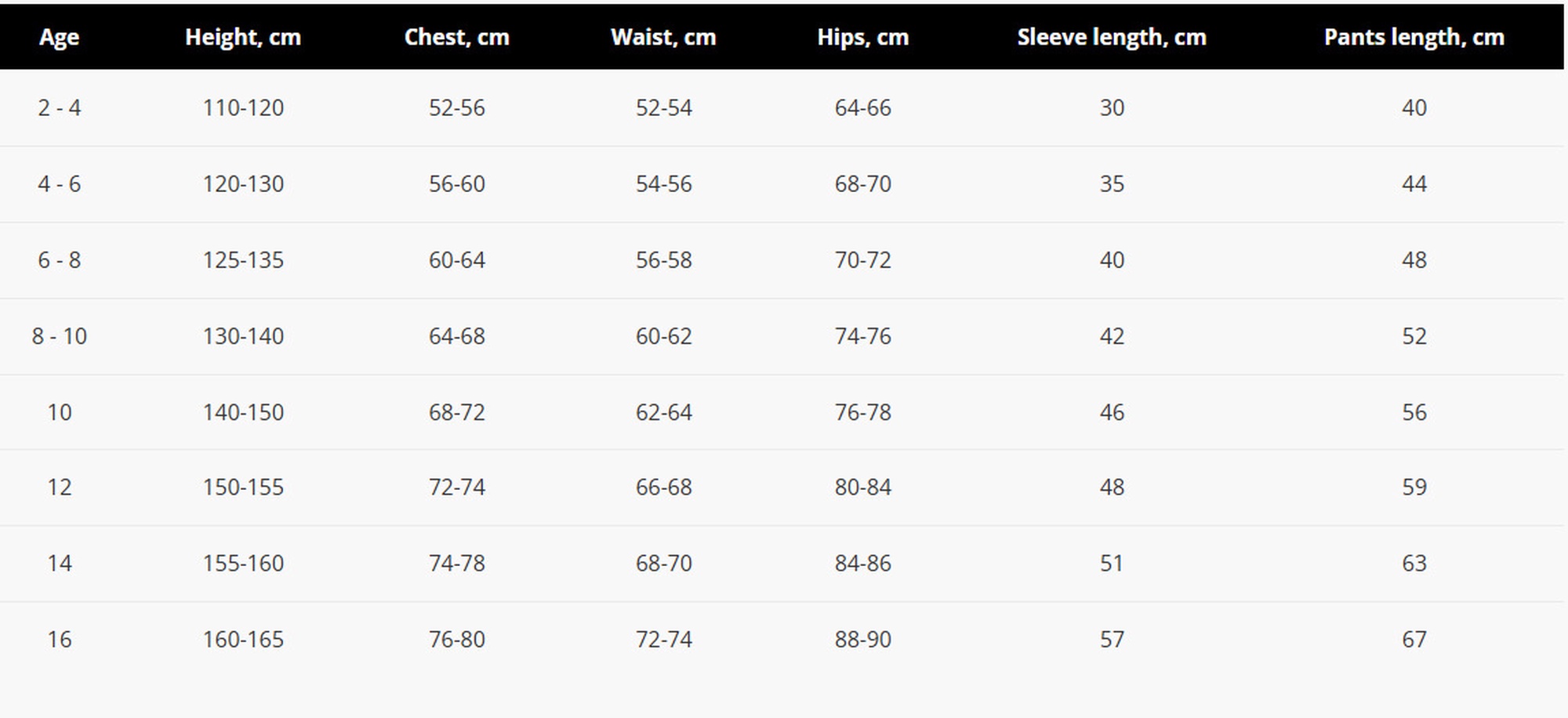
Task: Select pants length "63" for age 14
Action: [1414, 563]
